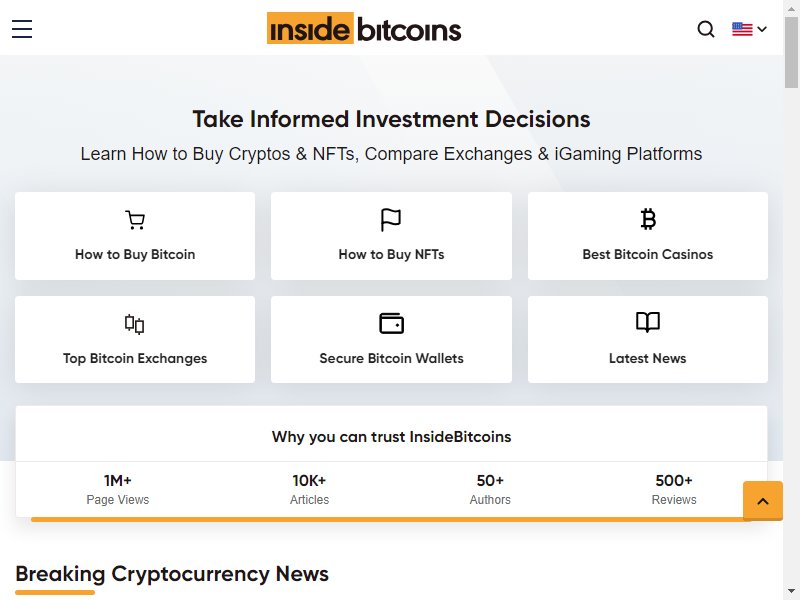Expand the language dropdown chevron
Screen dimensions: 800x600
(762, 29)
